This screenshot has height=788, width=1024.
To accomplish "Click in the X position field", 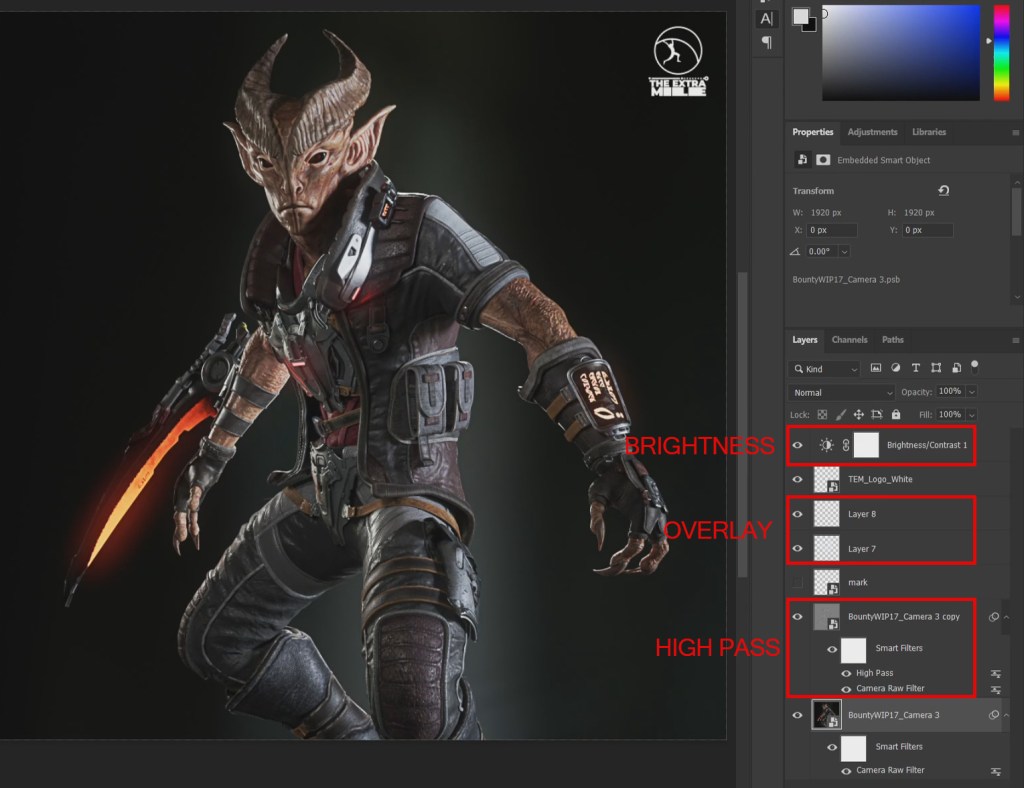I will tap(831, 230).
